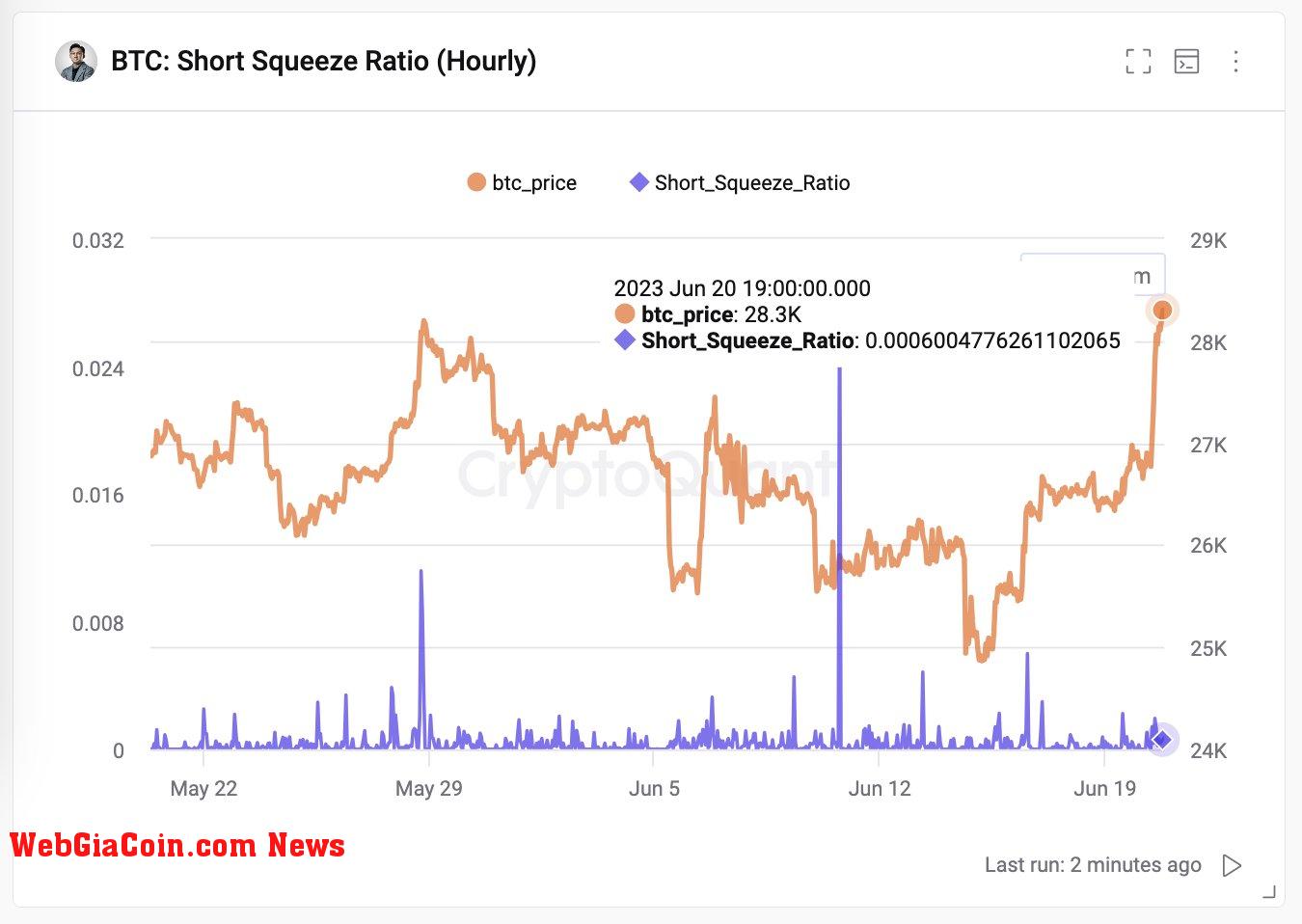Click the 0.024 left axis value
The width and height of the screenshot is (1302, 924).
[x=98, y=368]
